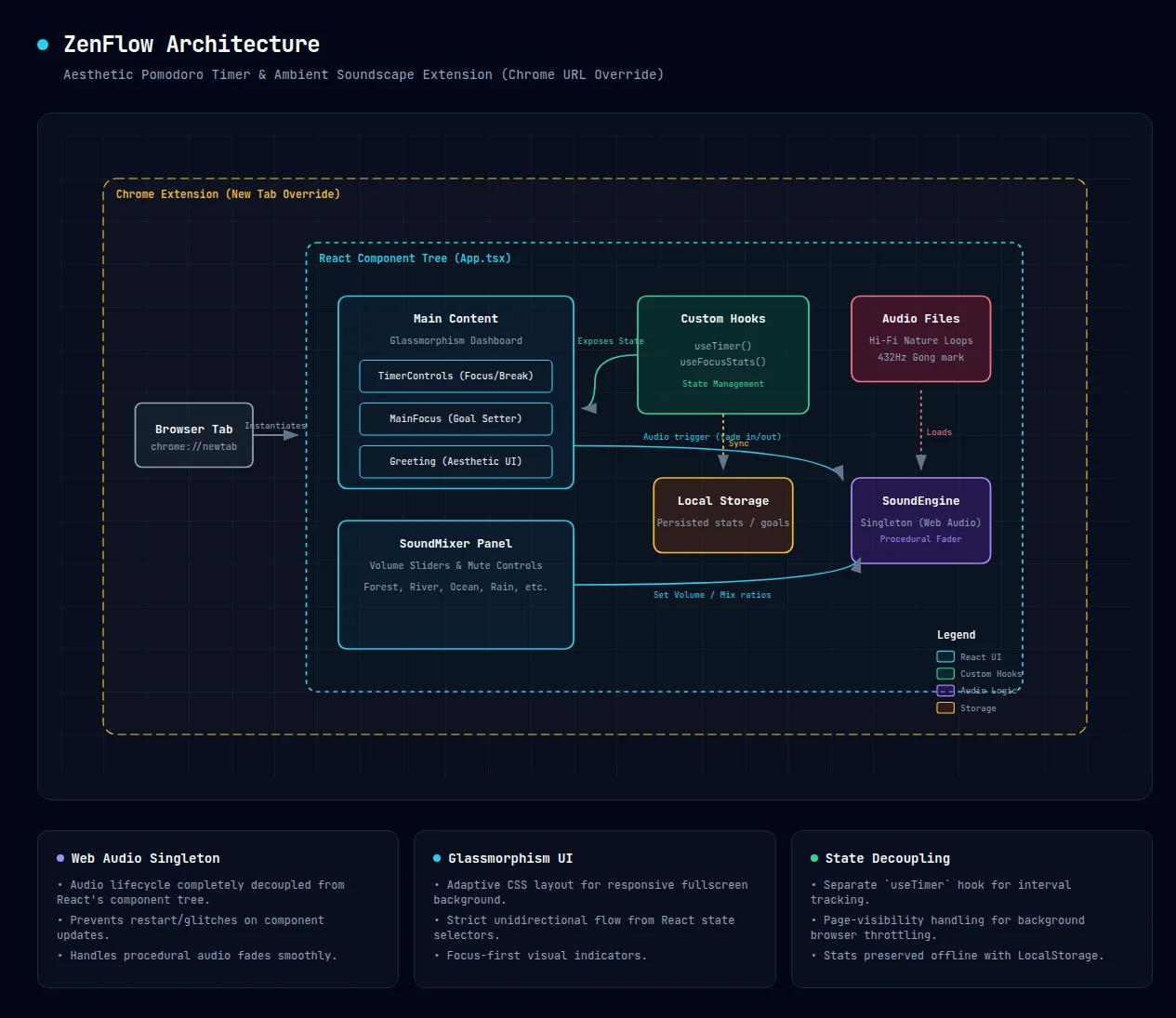Viewport: 1176px width, 1018px height.
Task: Click the Local Storage node title
Action: (723, 501)
